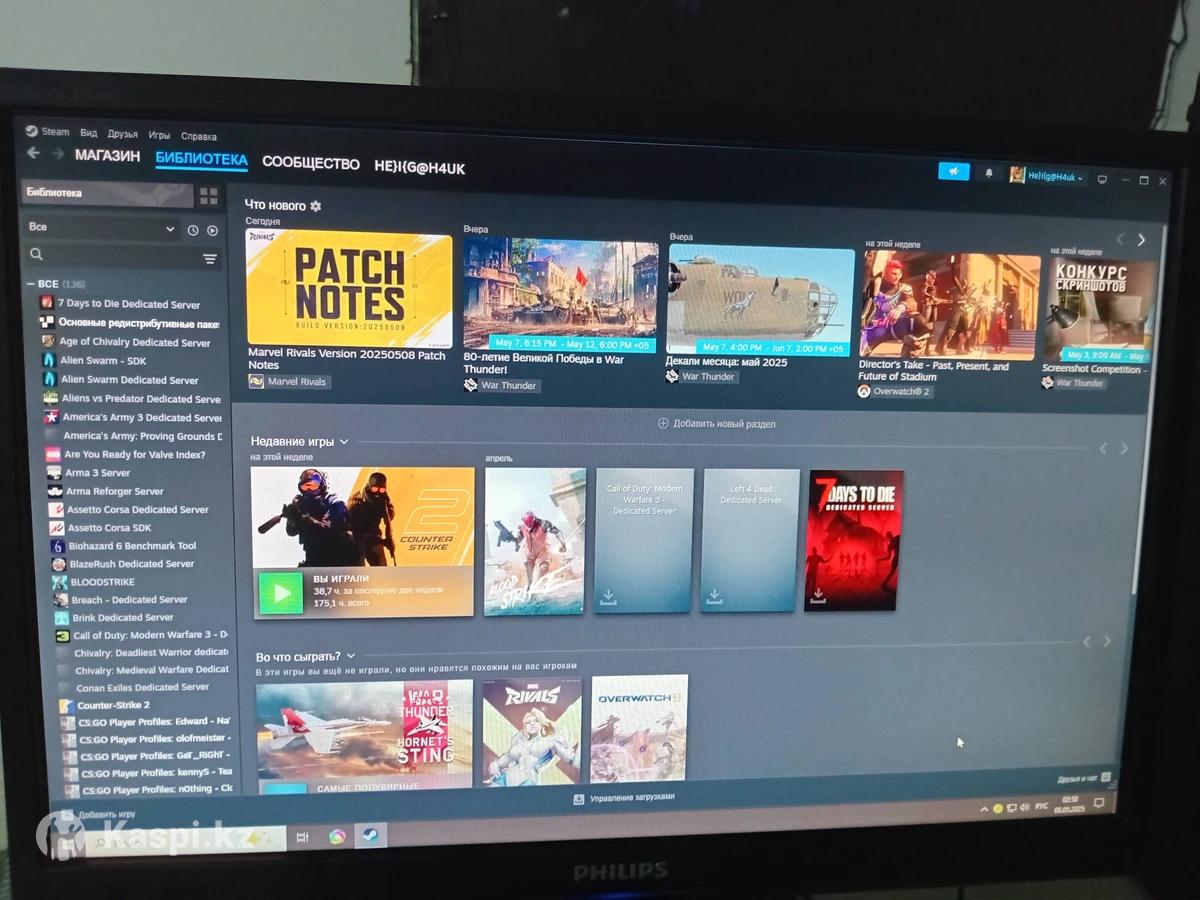Open the Marvel Rivals recommended cover
The image size is (1200, 900).
[532, 731]
